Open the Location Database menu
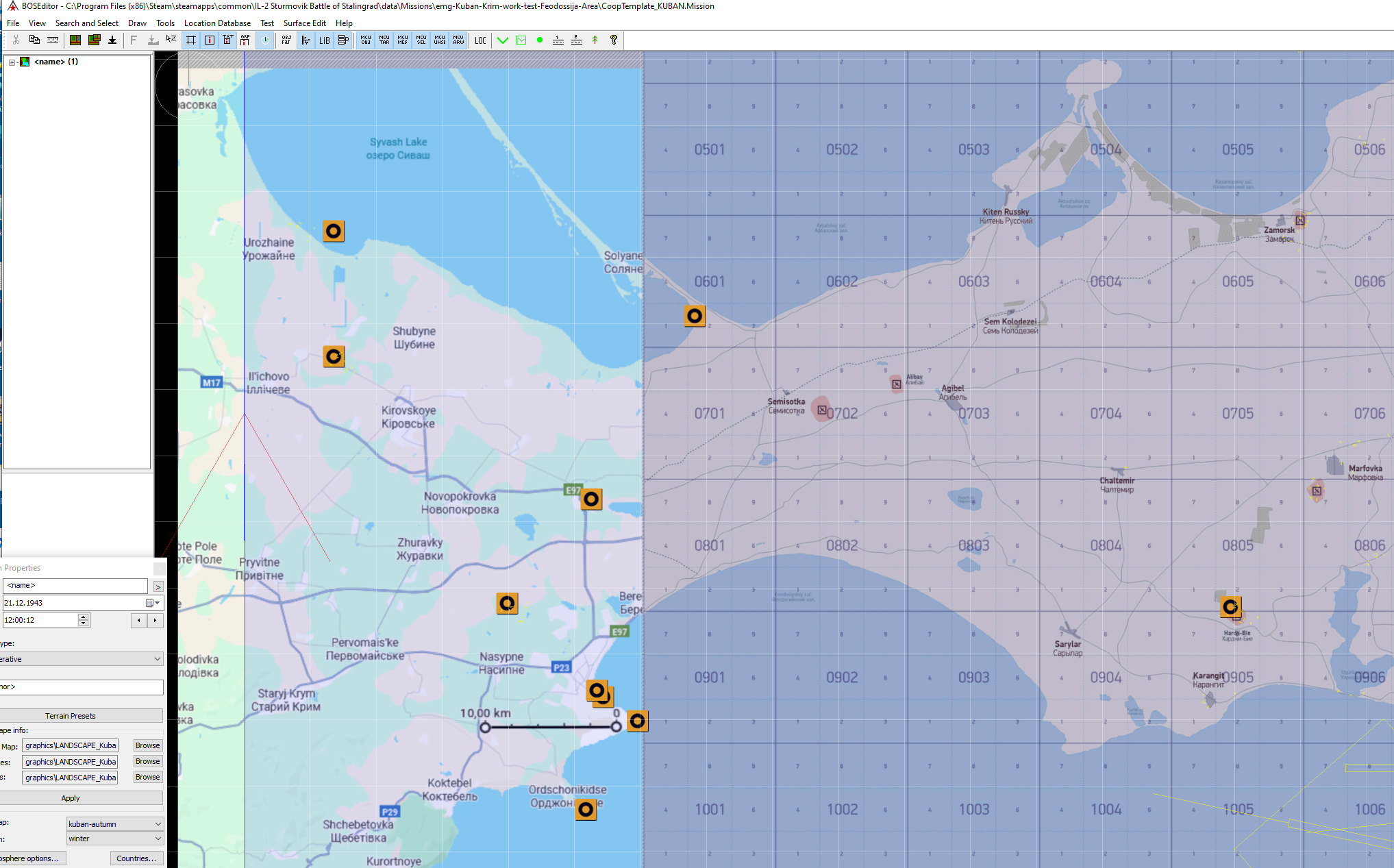1394x868 pixels. click(x=217, y=23)
